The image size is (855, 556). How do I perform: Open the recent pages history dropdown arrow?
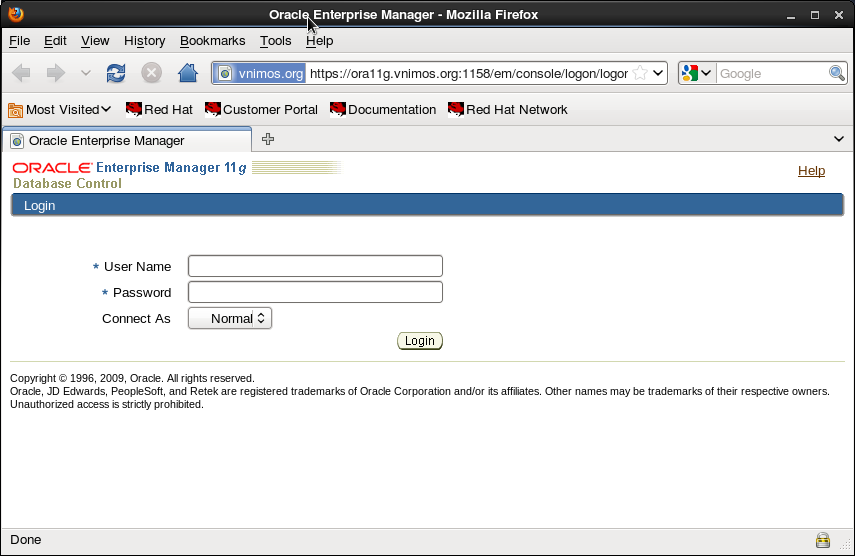coord(86,72)
